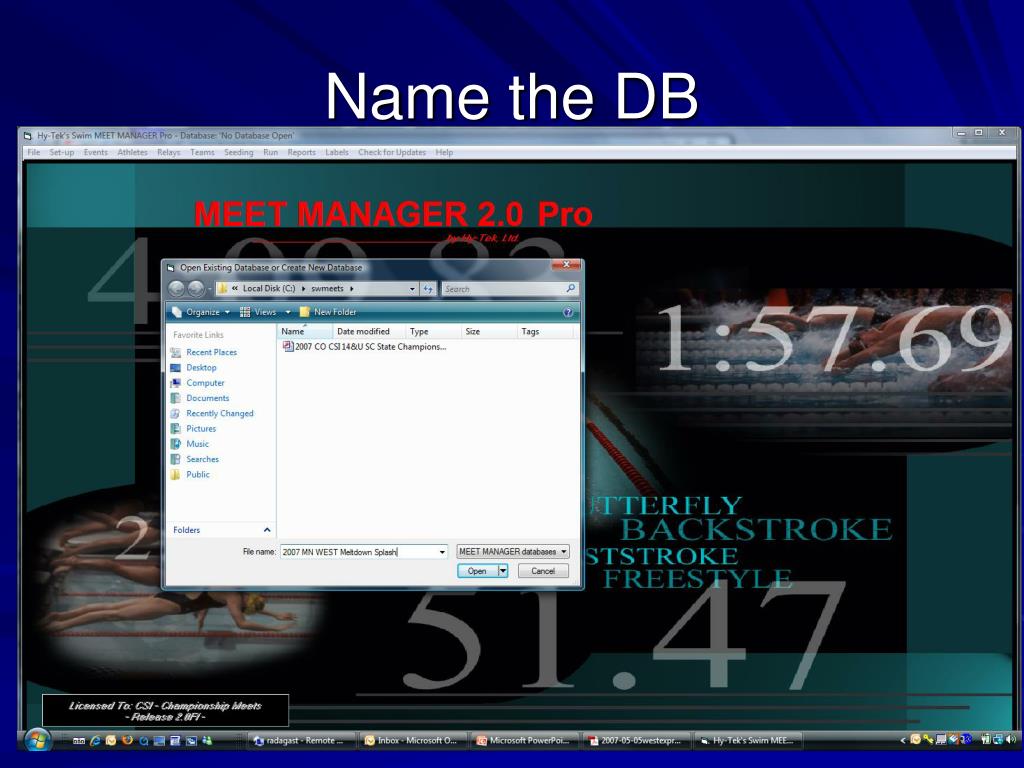Viewport: 1024px width, 768px height.
Task: Open the dialog's help question-mark icon
Action: (568, 312)
